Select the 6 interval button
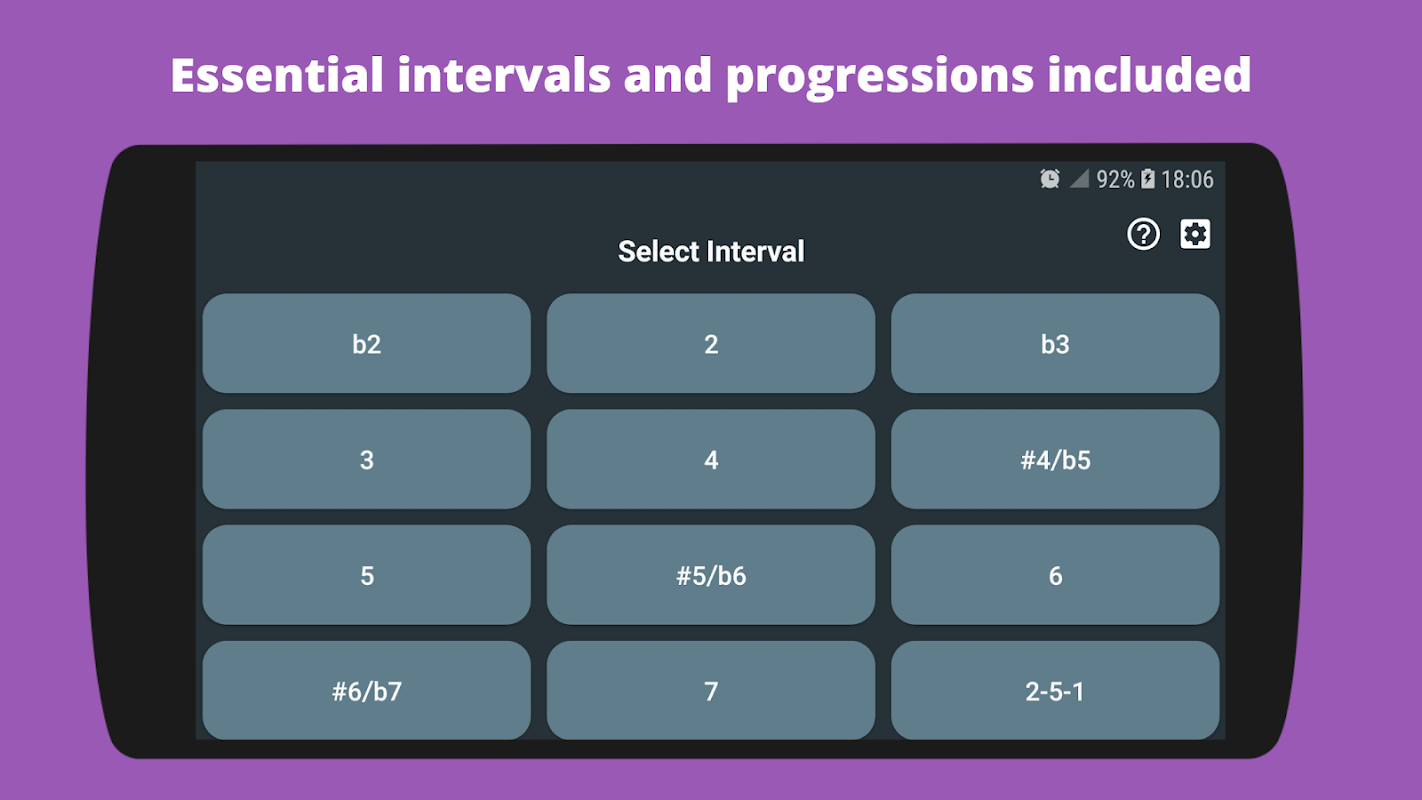This screenshot has width=1422, height=800. coord(1055,575)
